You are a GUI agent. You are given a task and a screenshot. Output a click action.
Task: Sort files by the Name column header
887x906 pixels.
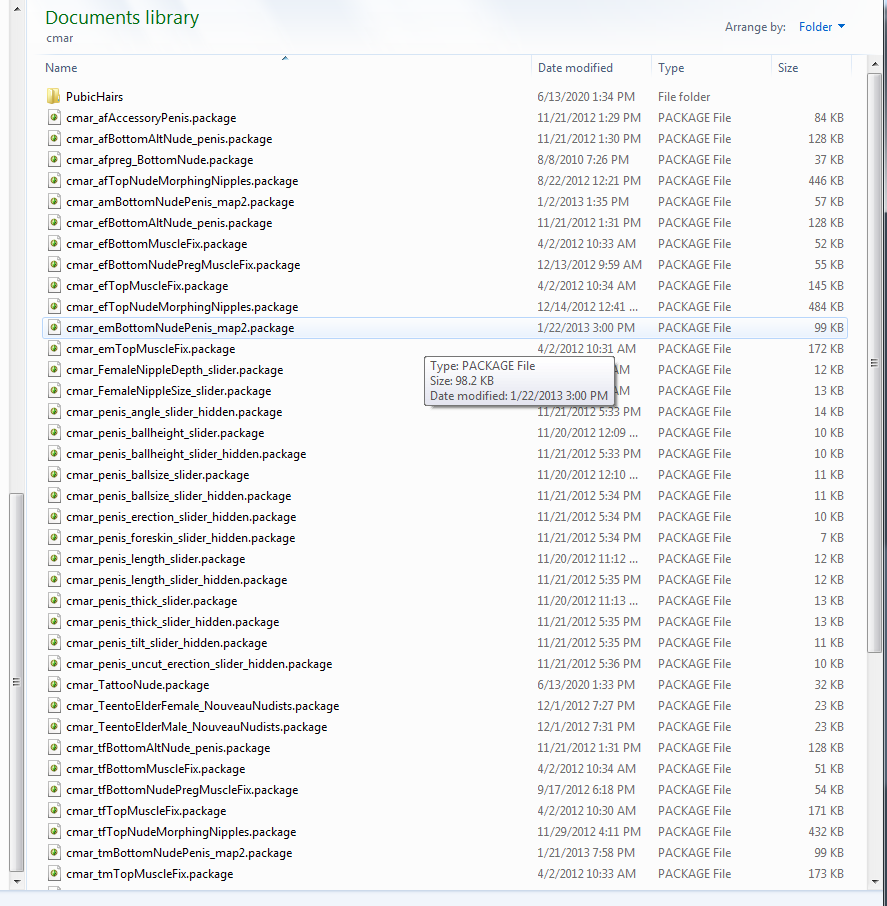285,68
